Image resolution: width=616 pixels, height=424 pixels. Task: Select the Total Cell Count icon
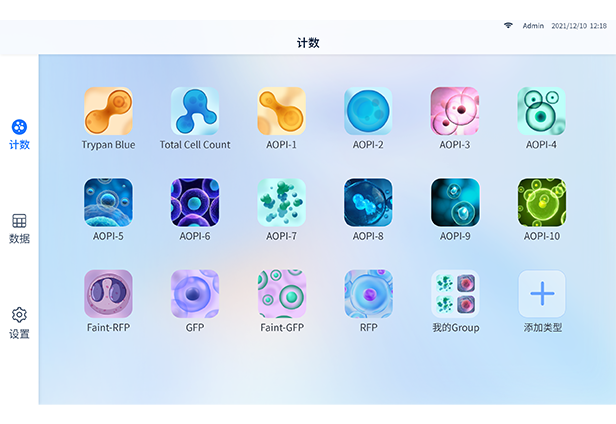[195, 111]
